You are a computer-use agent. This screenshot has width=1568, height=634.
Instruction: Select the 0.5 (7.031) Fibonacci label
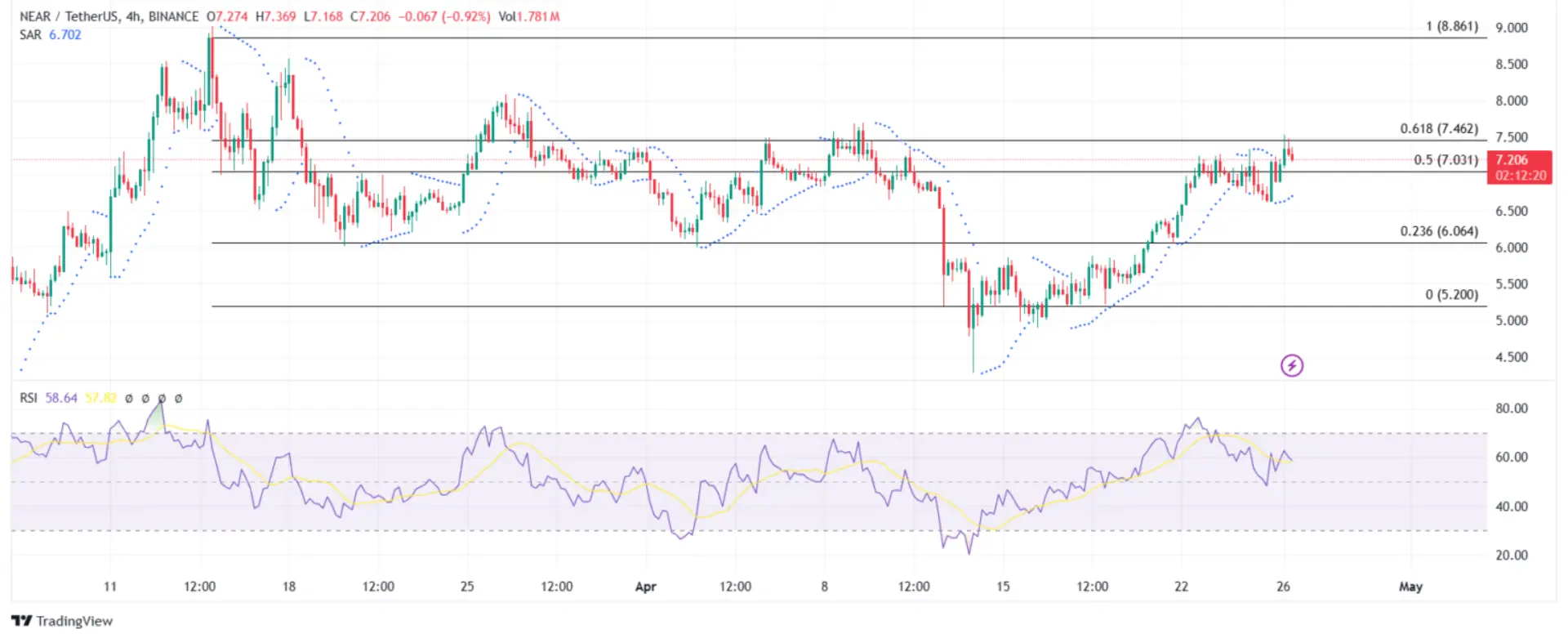coord(1445,160)
